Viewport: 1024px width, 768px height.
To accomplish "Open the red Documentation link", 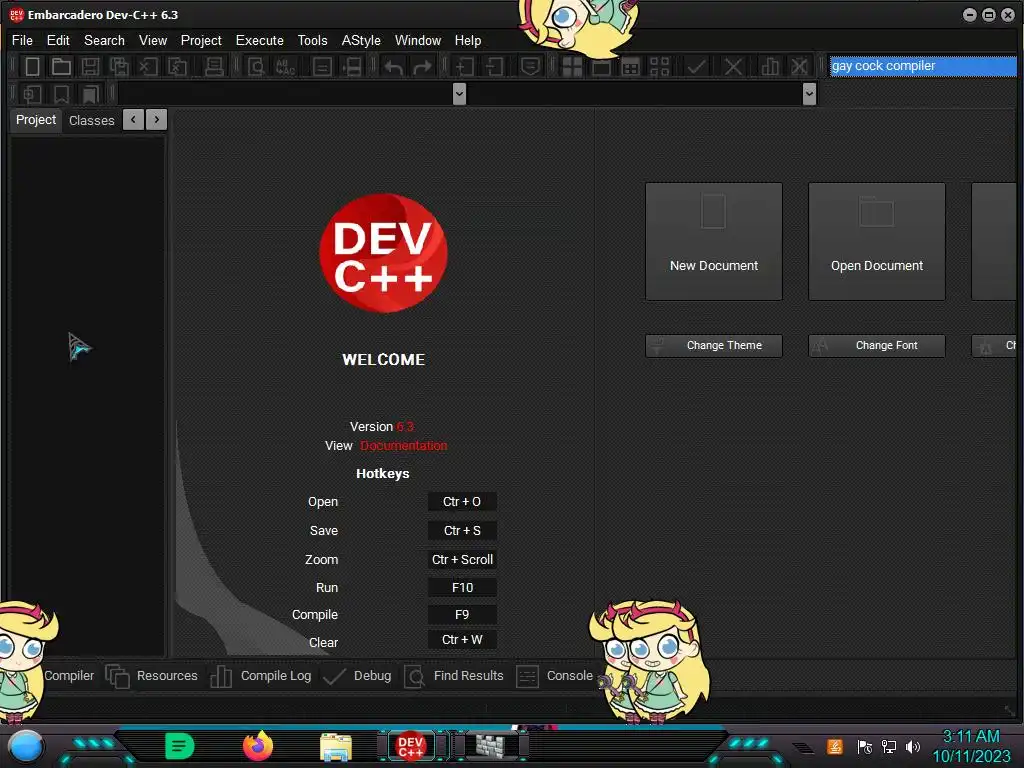I will pos(404,446).
